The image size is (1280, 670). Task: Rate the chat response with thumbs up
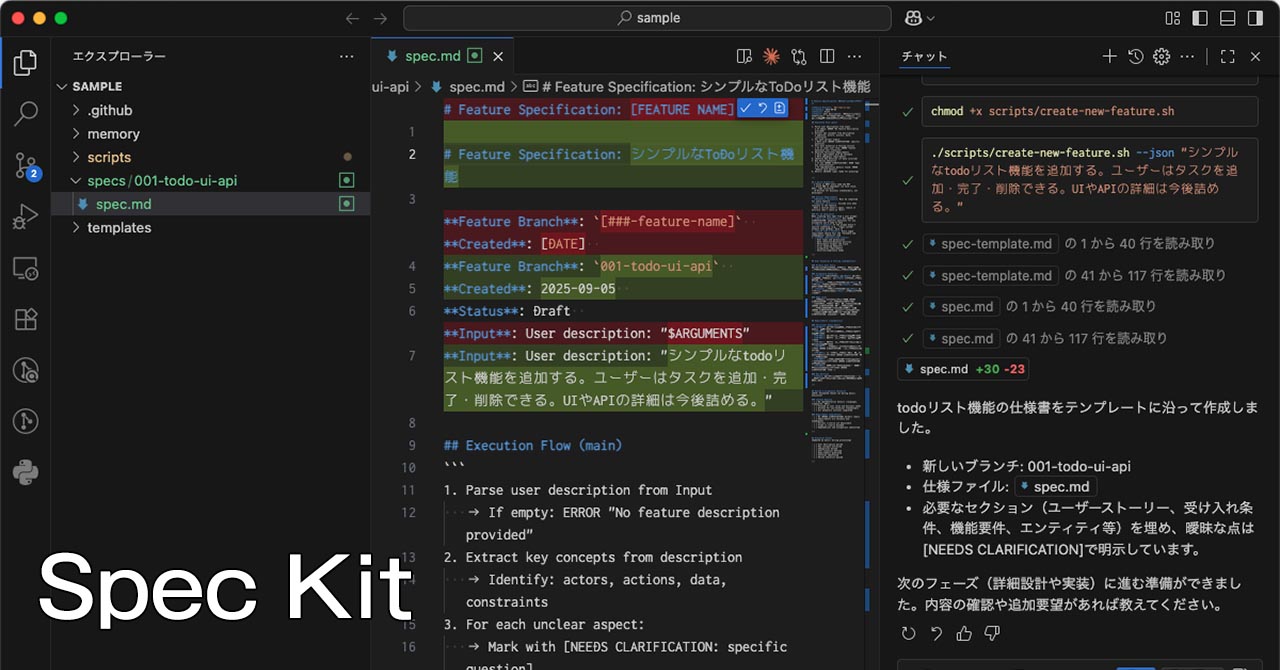(963, 633)
